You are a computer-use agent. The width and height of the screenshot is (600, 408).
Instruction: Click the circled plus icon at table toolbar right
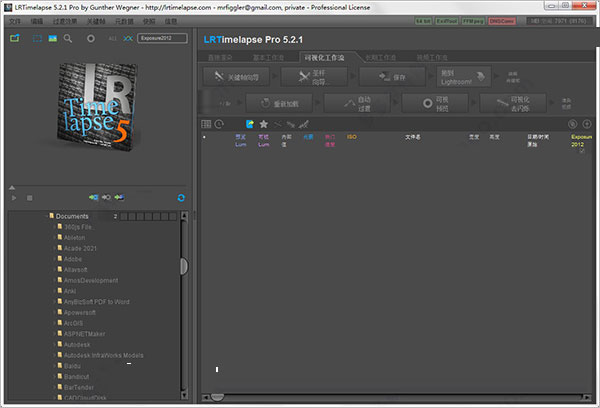587,124
